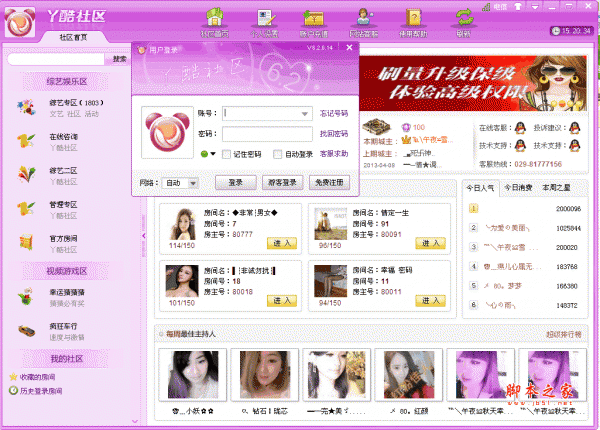Viewport: 600px width, 430px height.
Task: Click the login dialog avatar image
Action: click(x=167, y=132)
